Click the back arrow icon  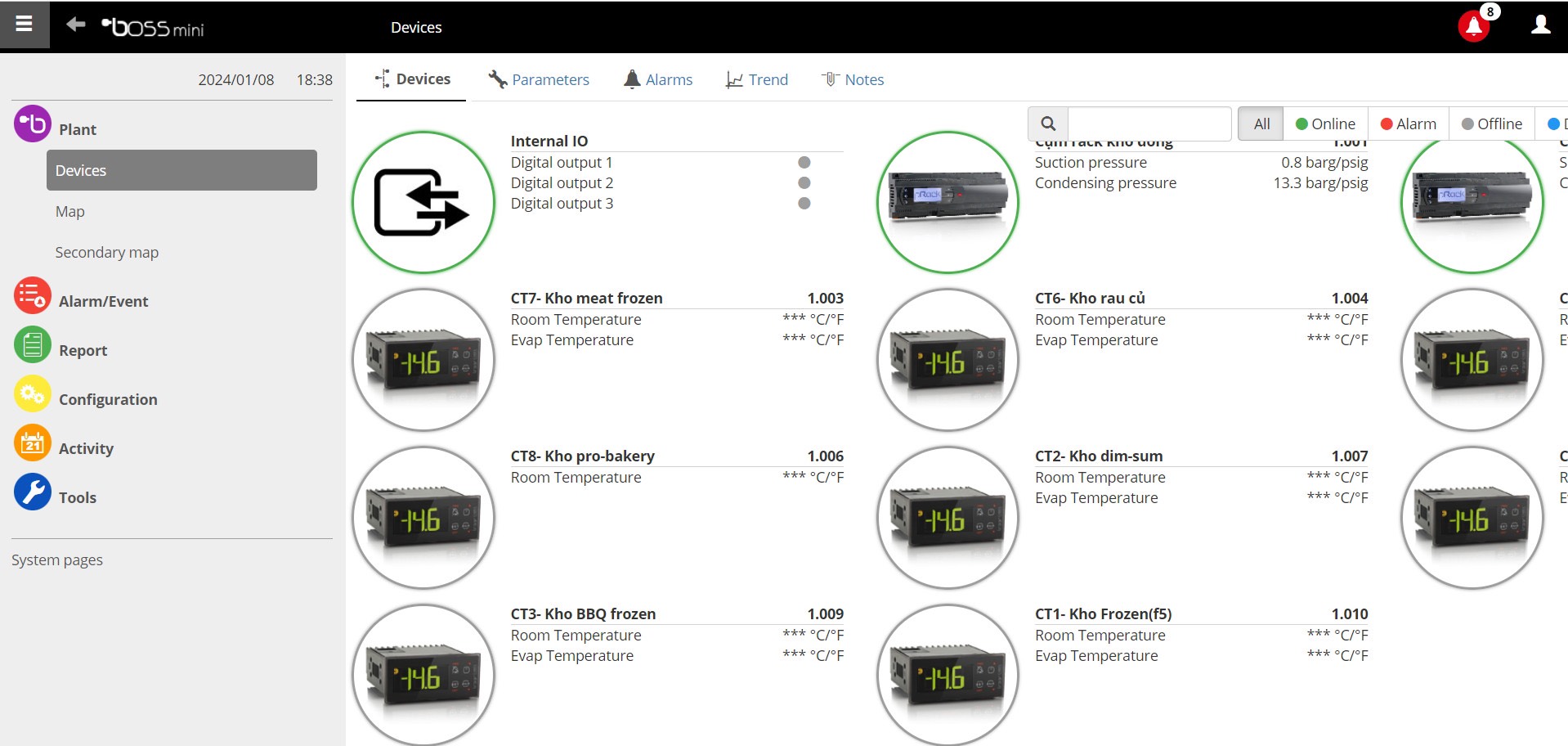[x=76, y=25]
